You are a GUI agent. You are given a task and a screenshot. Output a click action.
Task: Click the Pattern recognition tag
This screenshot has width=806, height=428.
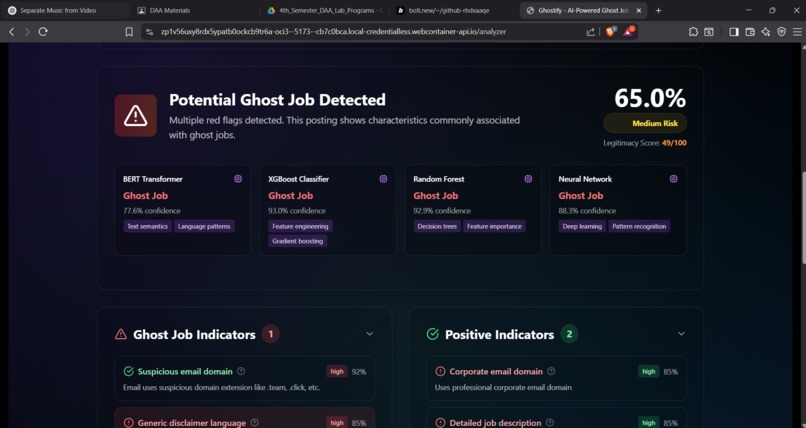click(639, 226)
